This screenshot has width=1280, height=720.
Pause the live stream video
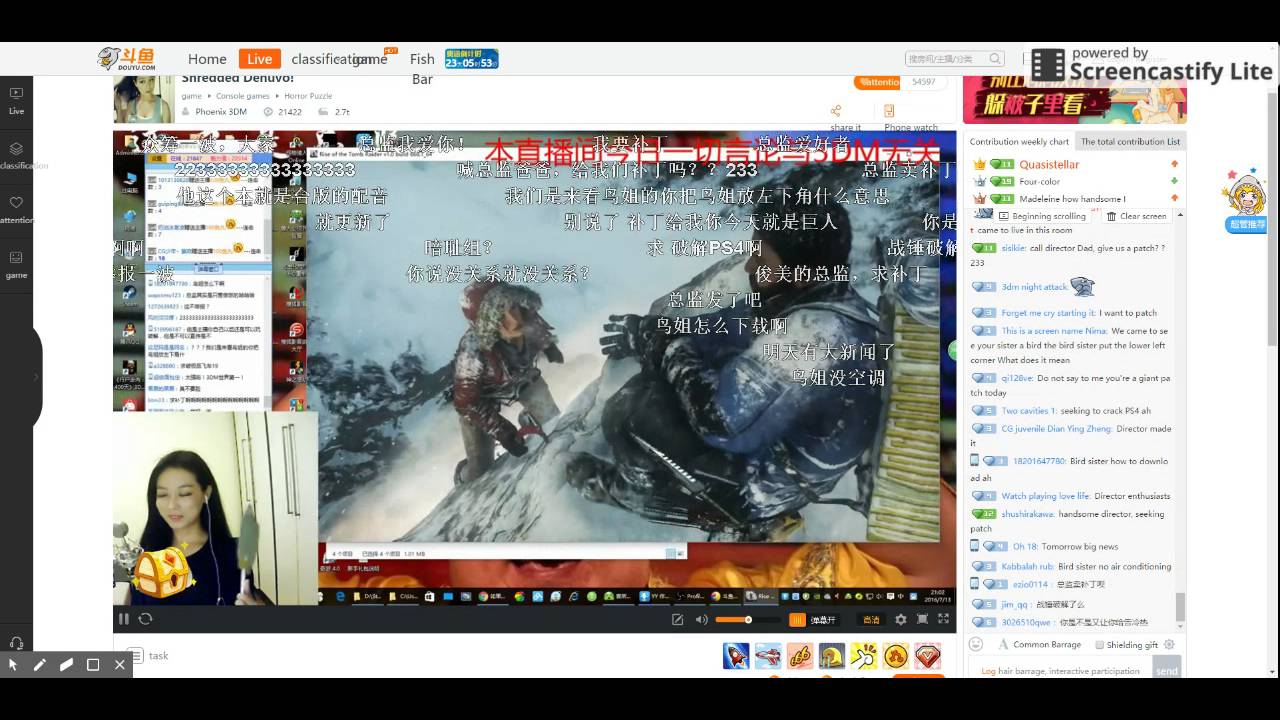pyautogui.click(x=124, y=619)
